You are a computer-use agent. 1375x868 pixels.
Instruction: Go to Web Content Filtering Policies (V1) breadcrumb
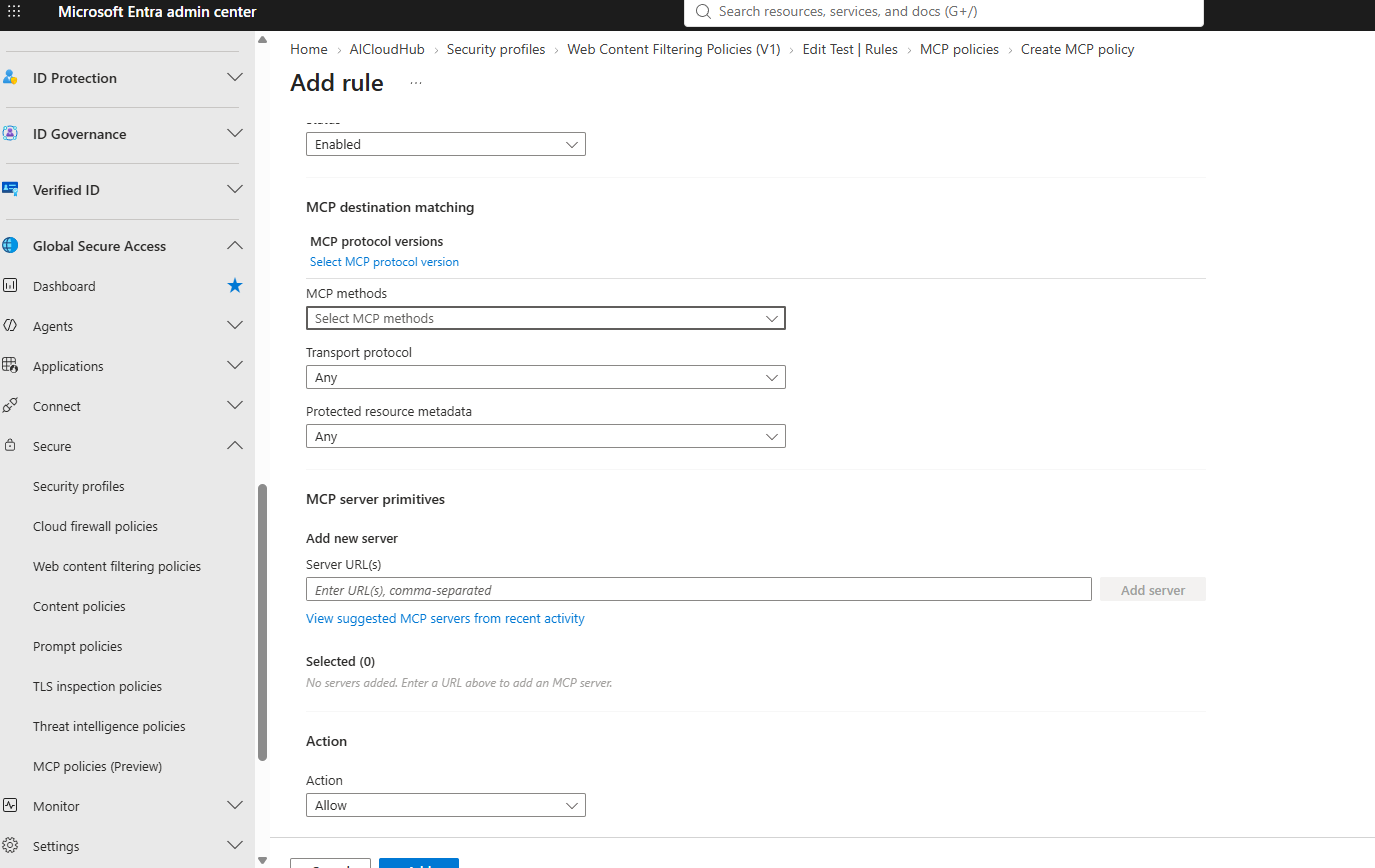click(674, 49)
